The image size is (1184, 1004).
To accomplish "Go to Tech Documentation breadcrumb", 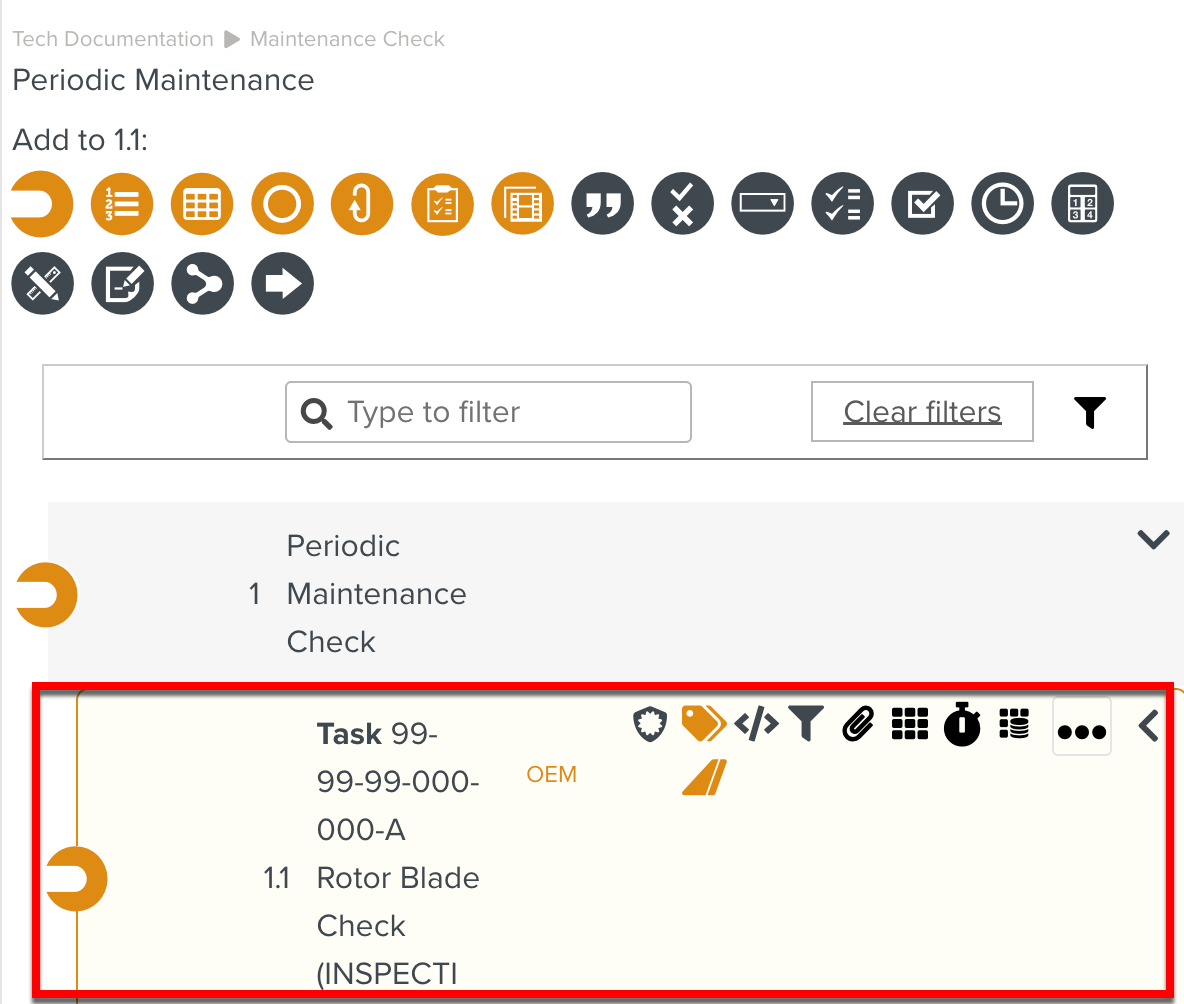I will point(113,39).
